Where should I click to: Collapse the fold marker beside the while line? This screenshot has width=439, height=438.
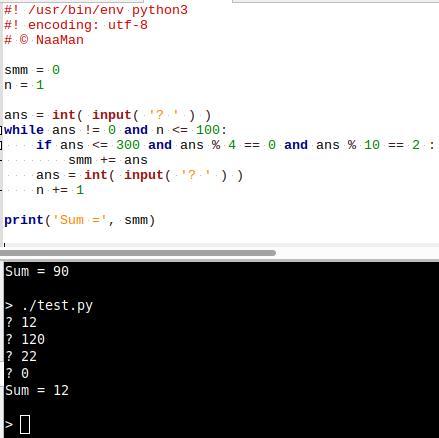(x=1, y=130)
